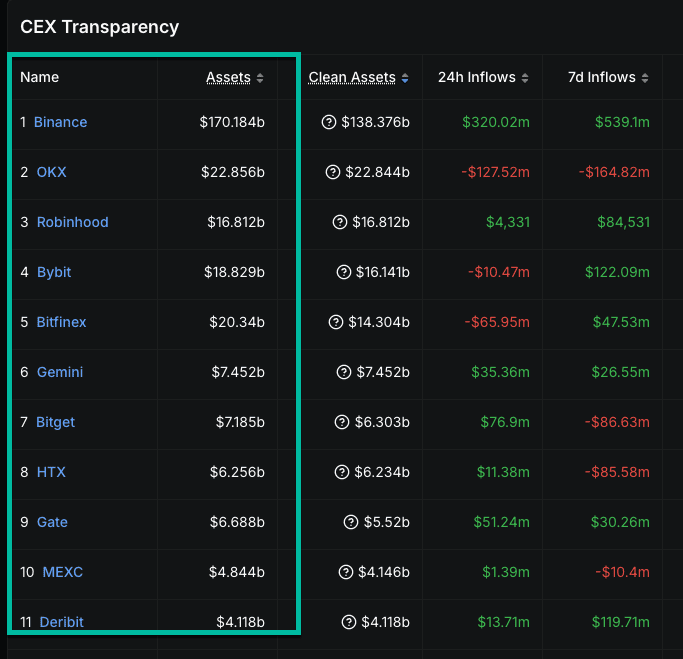Click help icon beside Bybit $16.141b
Image resolution: width=683 pixels, height=659 pixels.
(x=343, y=272)
